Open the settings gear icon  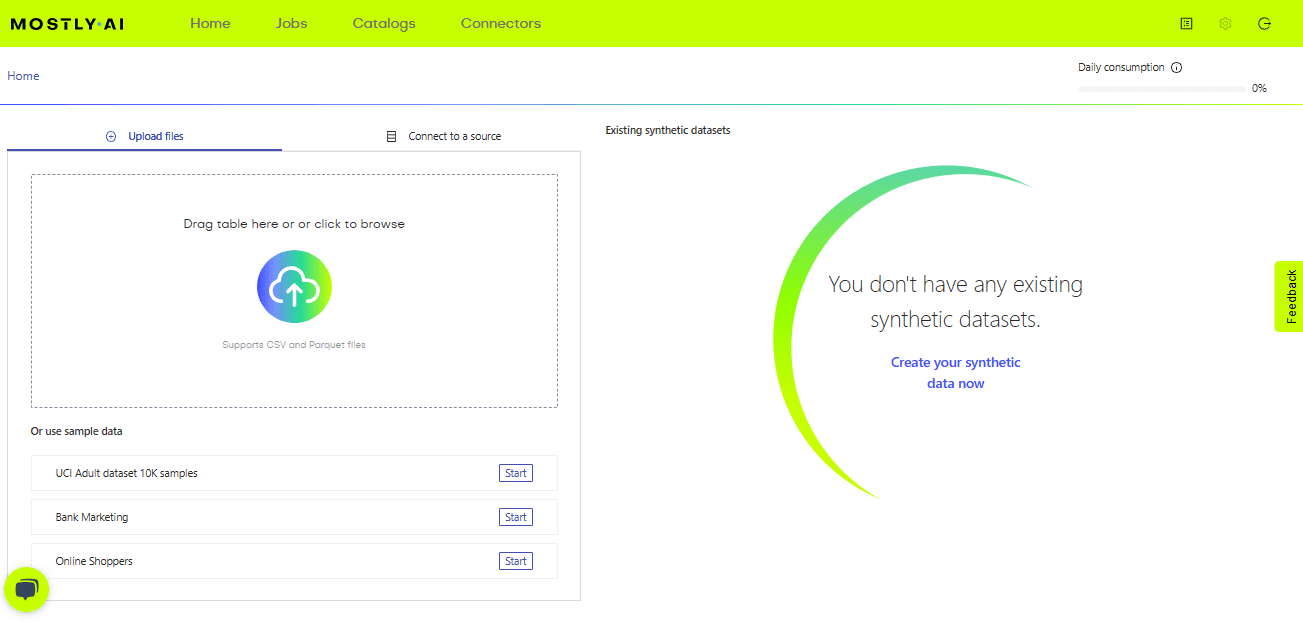pyautogui.click(x=1225, y=23)
